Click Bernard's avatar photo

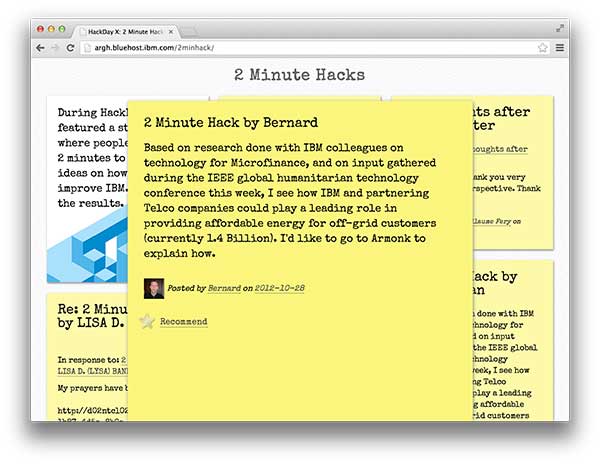[x=153, y=288]
